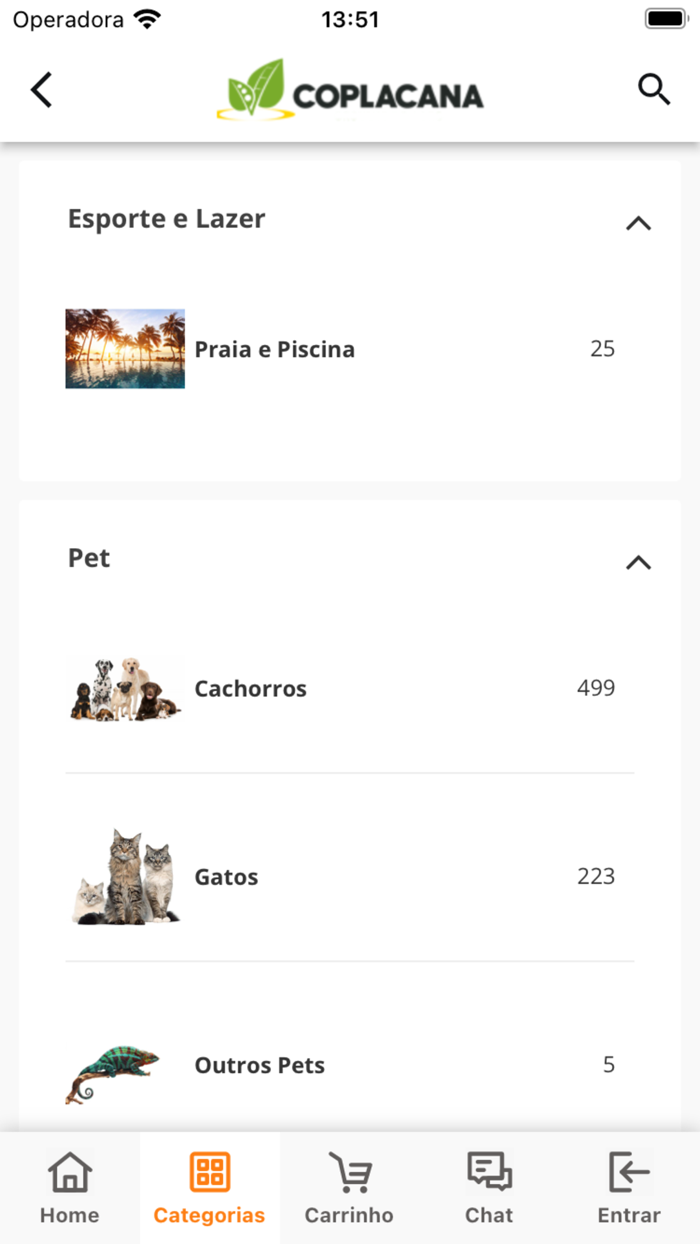Collapse the Pet category chevron
Viewport: 700px width, 1244px height.
click(x=638, y=562)
